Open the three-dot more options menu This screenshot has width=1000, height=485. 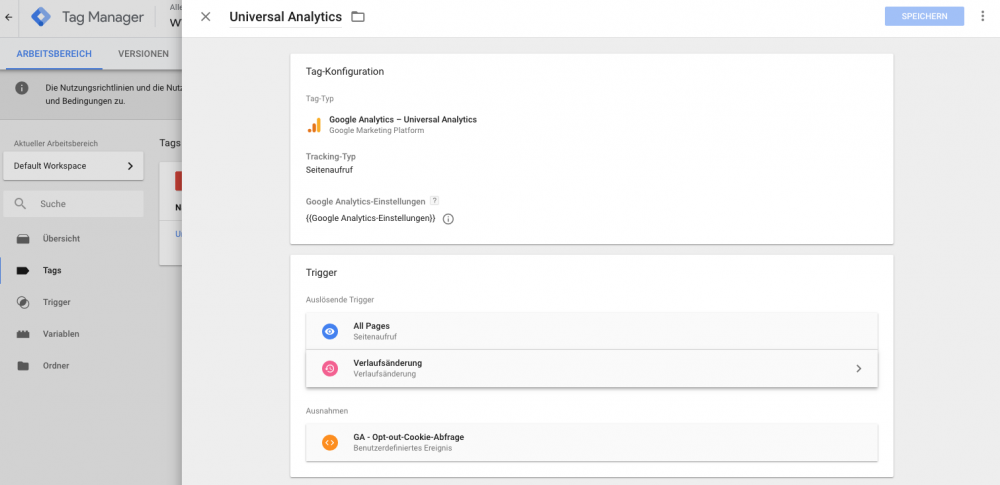982,17
